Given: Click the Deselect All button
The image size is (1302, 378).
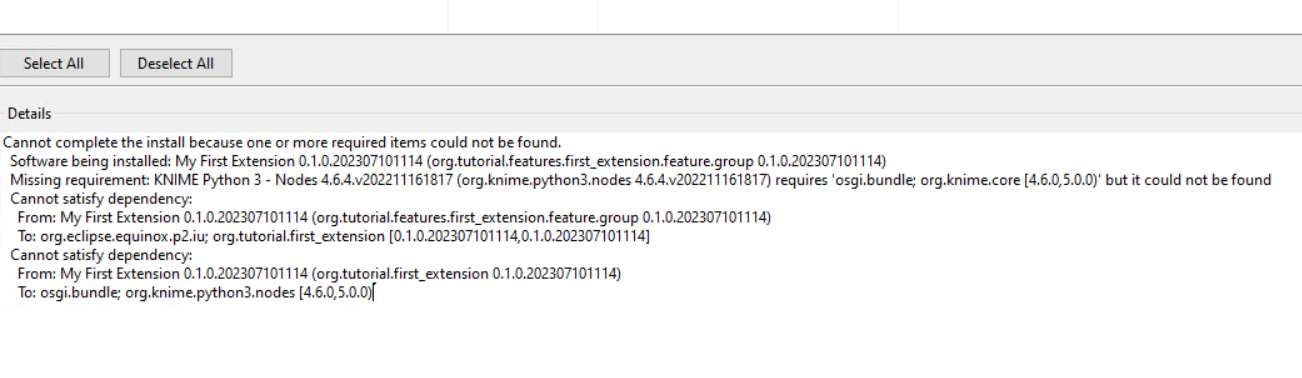Looking at the screenshot, I should (x=176, y=63).
